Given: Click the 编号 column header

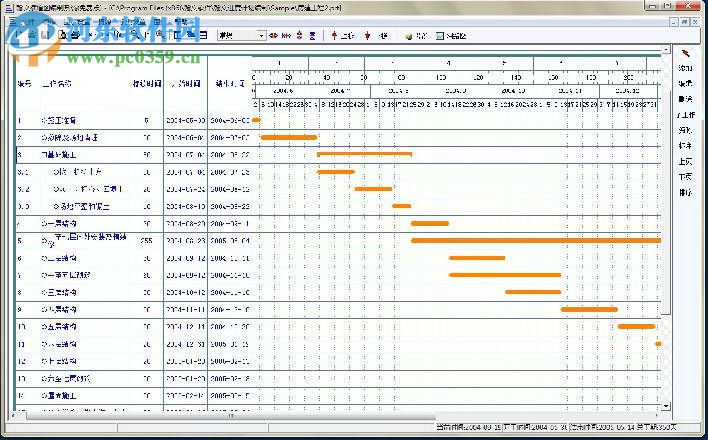Looking at the screenshot, I should [x=24, y=84].
